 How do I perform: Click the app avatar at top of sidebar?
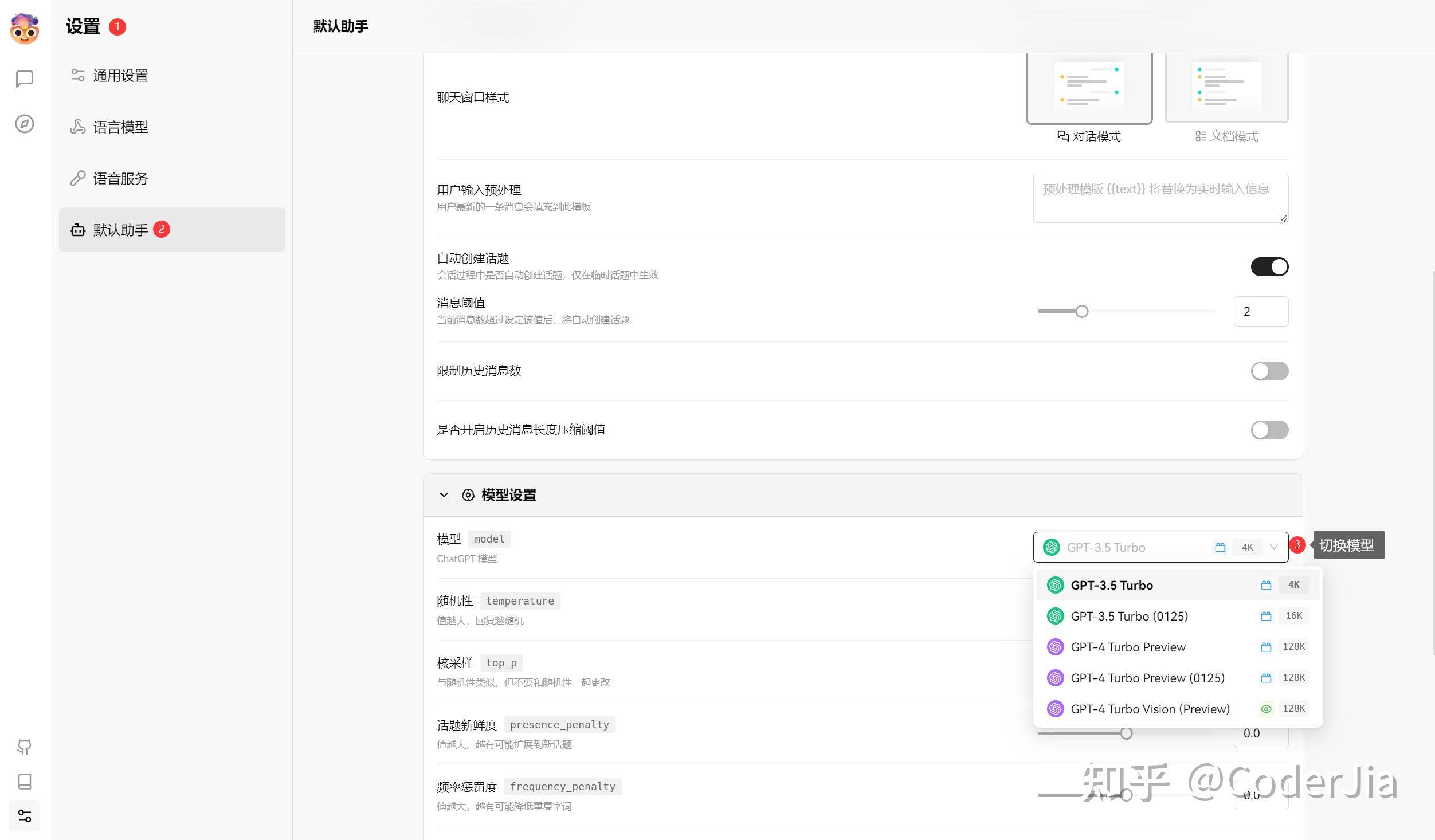click(x=24, y=29)
